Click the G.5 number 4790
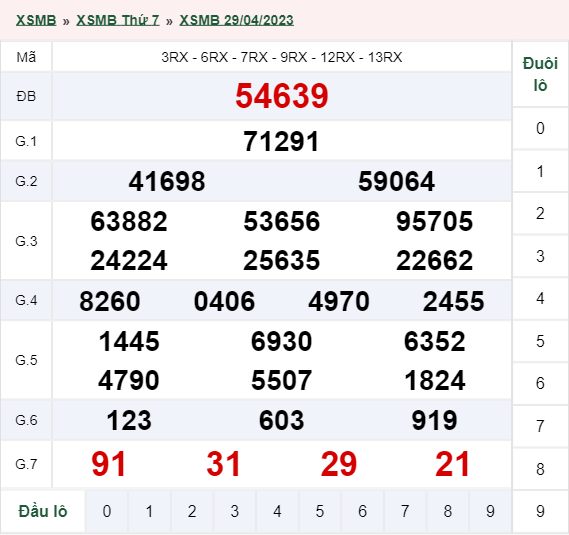Screen dimensions: 569x535 click(x=129, y=381)
